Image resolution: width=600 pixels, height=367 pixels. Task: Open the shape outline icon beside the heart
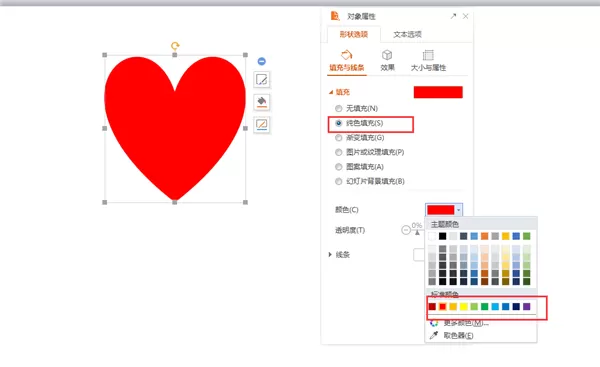(262, 124)
